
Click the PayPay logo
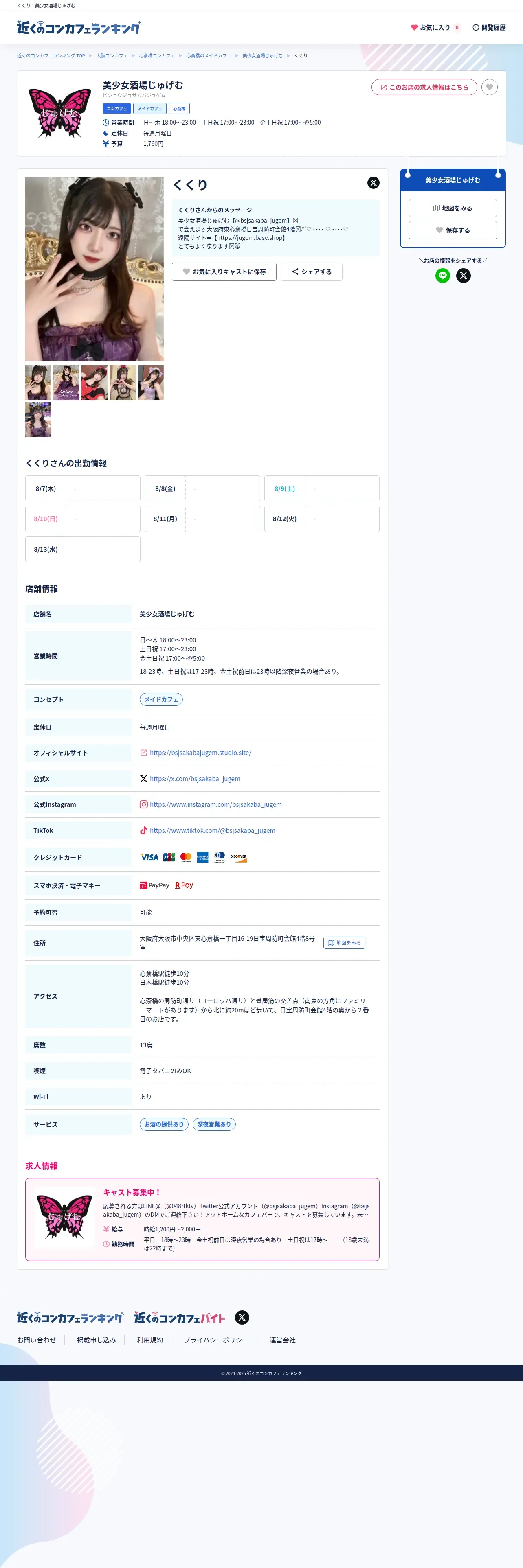[x=155, y=885]
